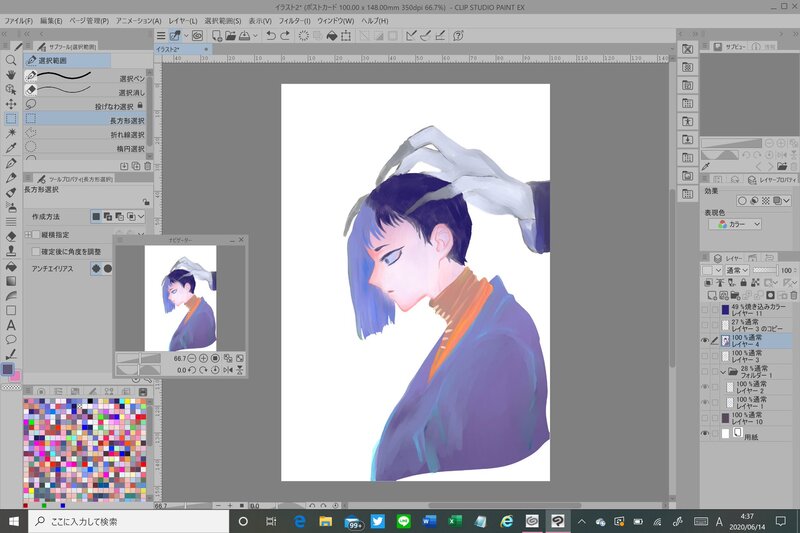Image resolution: width=800 pixels, height=533 pixels.
Task: Expand 作成方法 options dropdown arrow
Action: click(141, 217)
